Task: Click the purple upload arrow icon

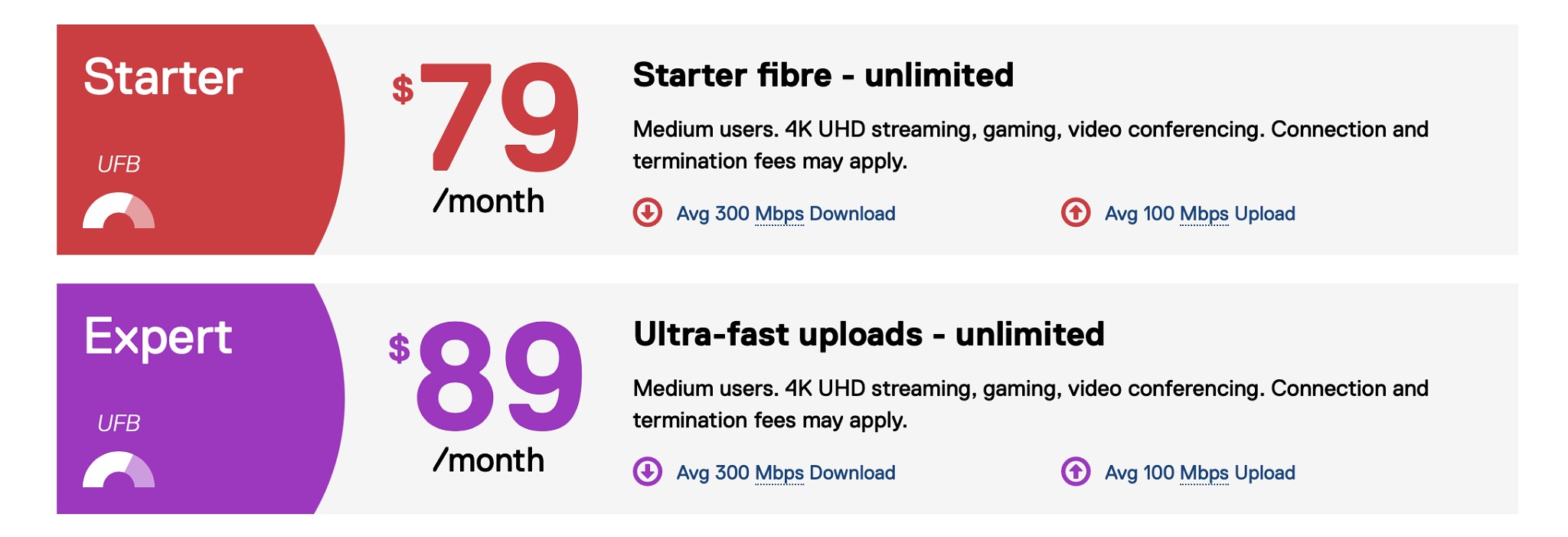Action: click(1076, 471)
